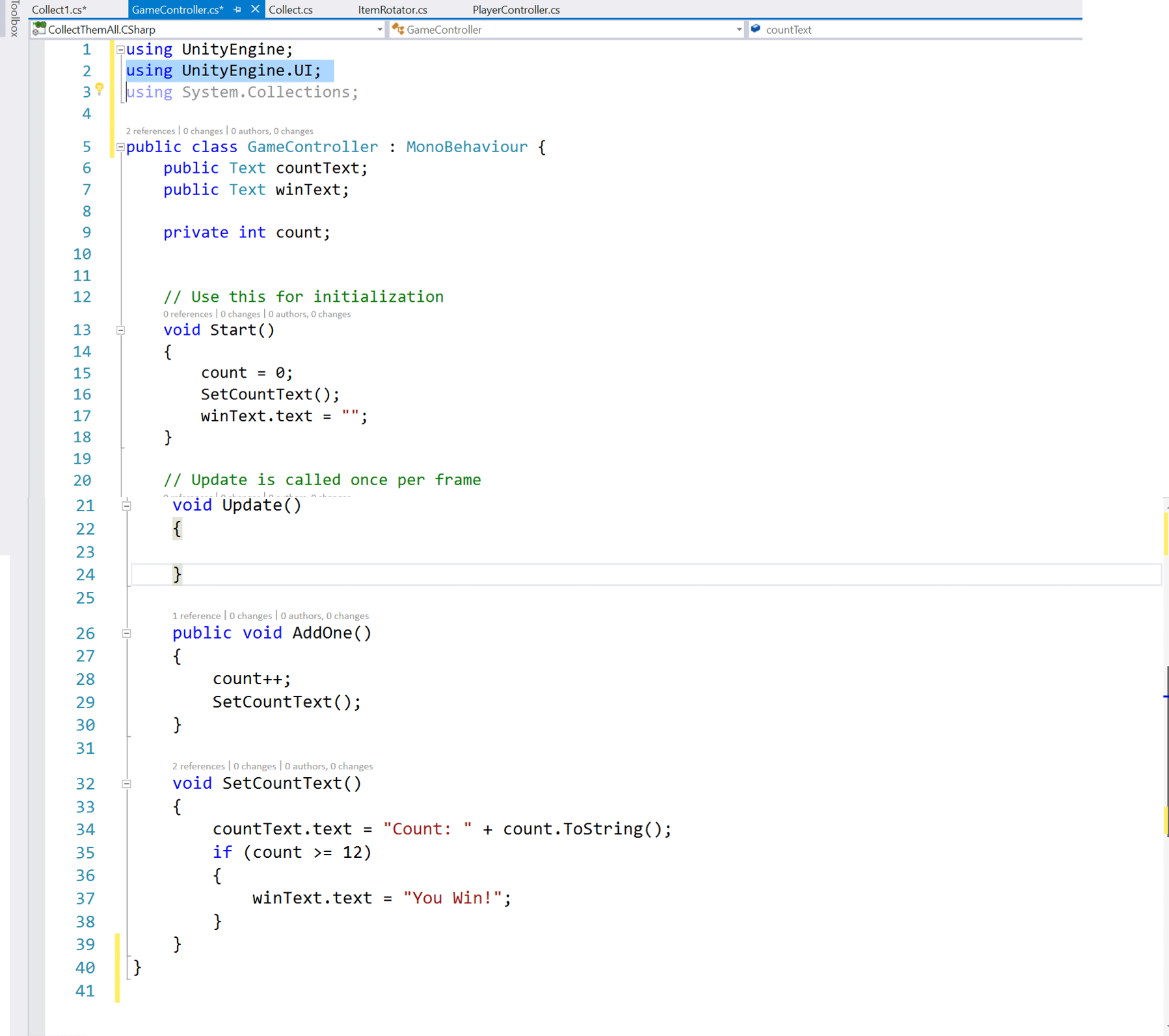Click 'using System.Collections;' grayed line
The height and width of the screenshot is (1036, 1169).
tap(242, 92)
